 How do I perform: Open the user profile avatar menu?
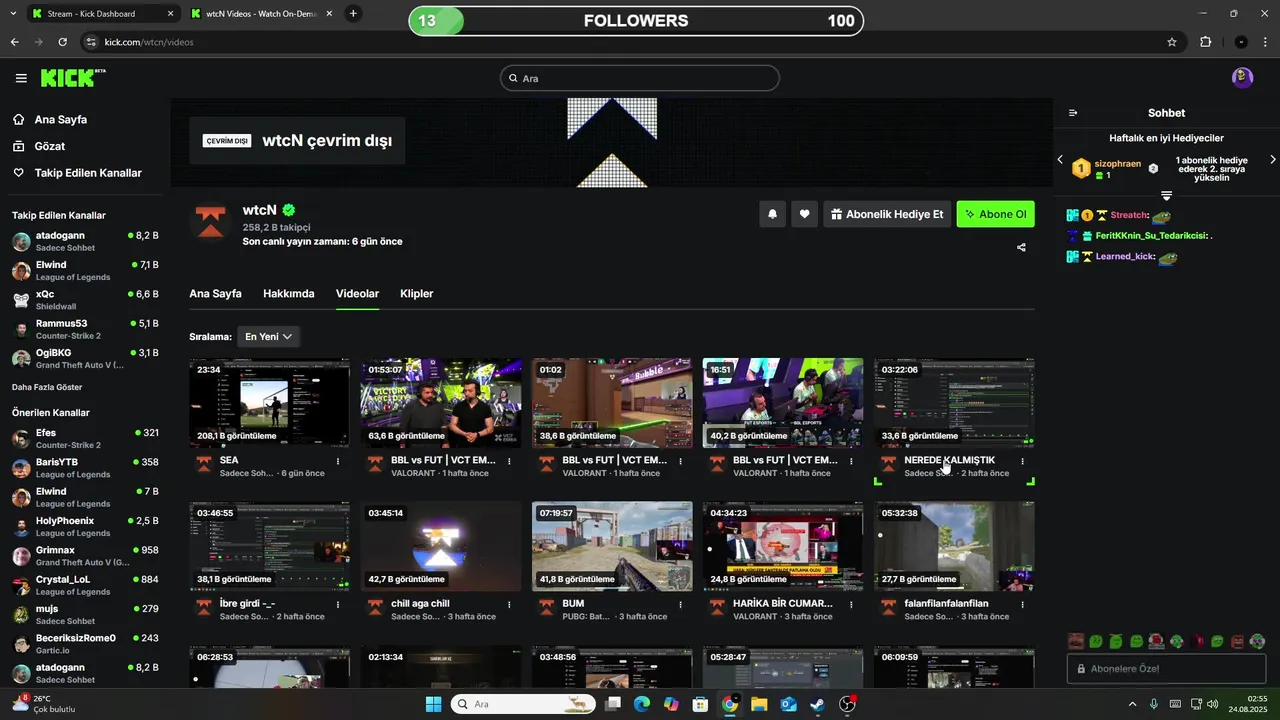[x=1242, y=78]
